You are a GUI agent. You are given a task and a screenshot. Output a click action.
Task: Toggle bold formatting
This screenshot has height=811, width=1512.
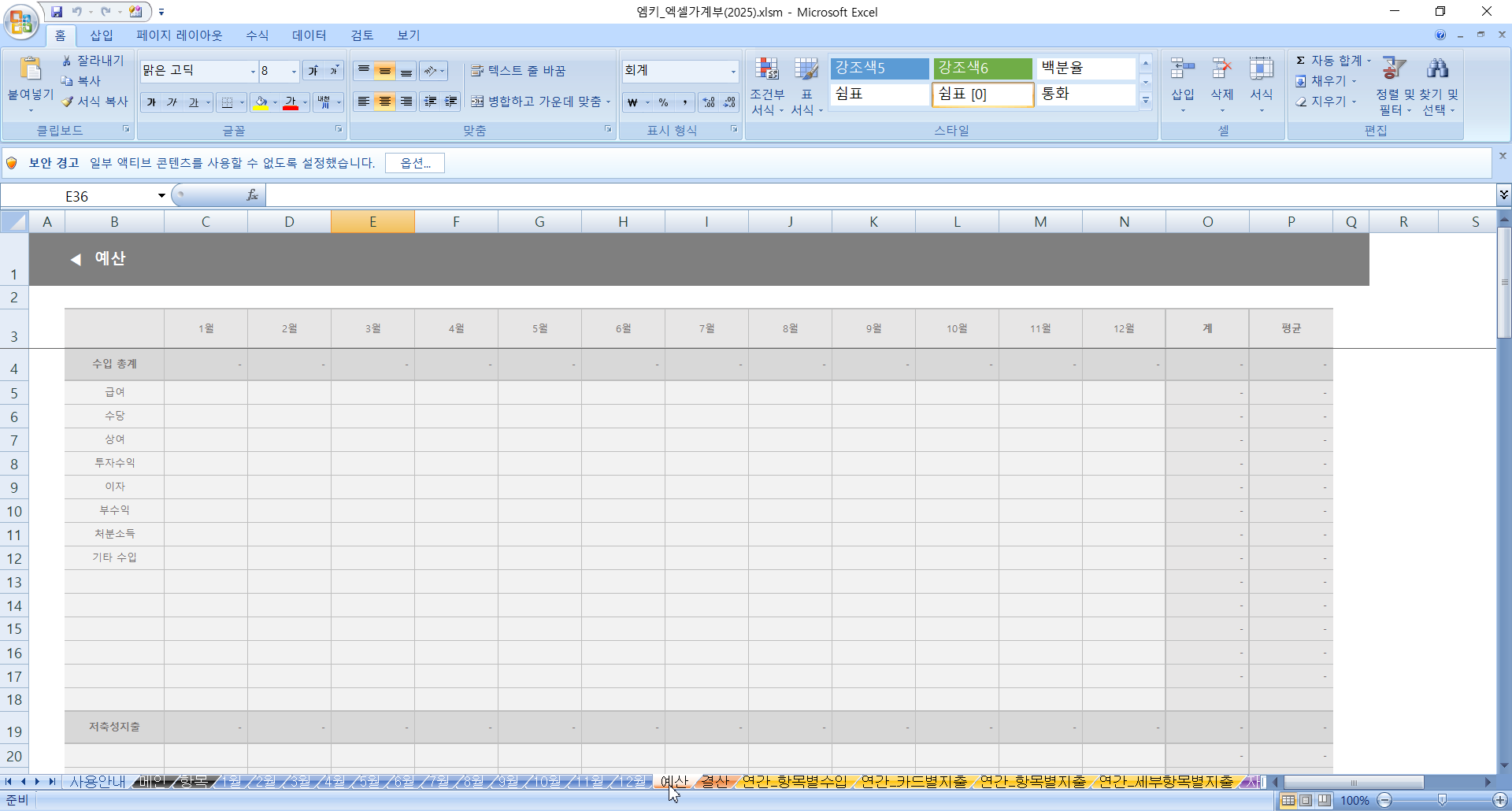point(151,102)
